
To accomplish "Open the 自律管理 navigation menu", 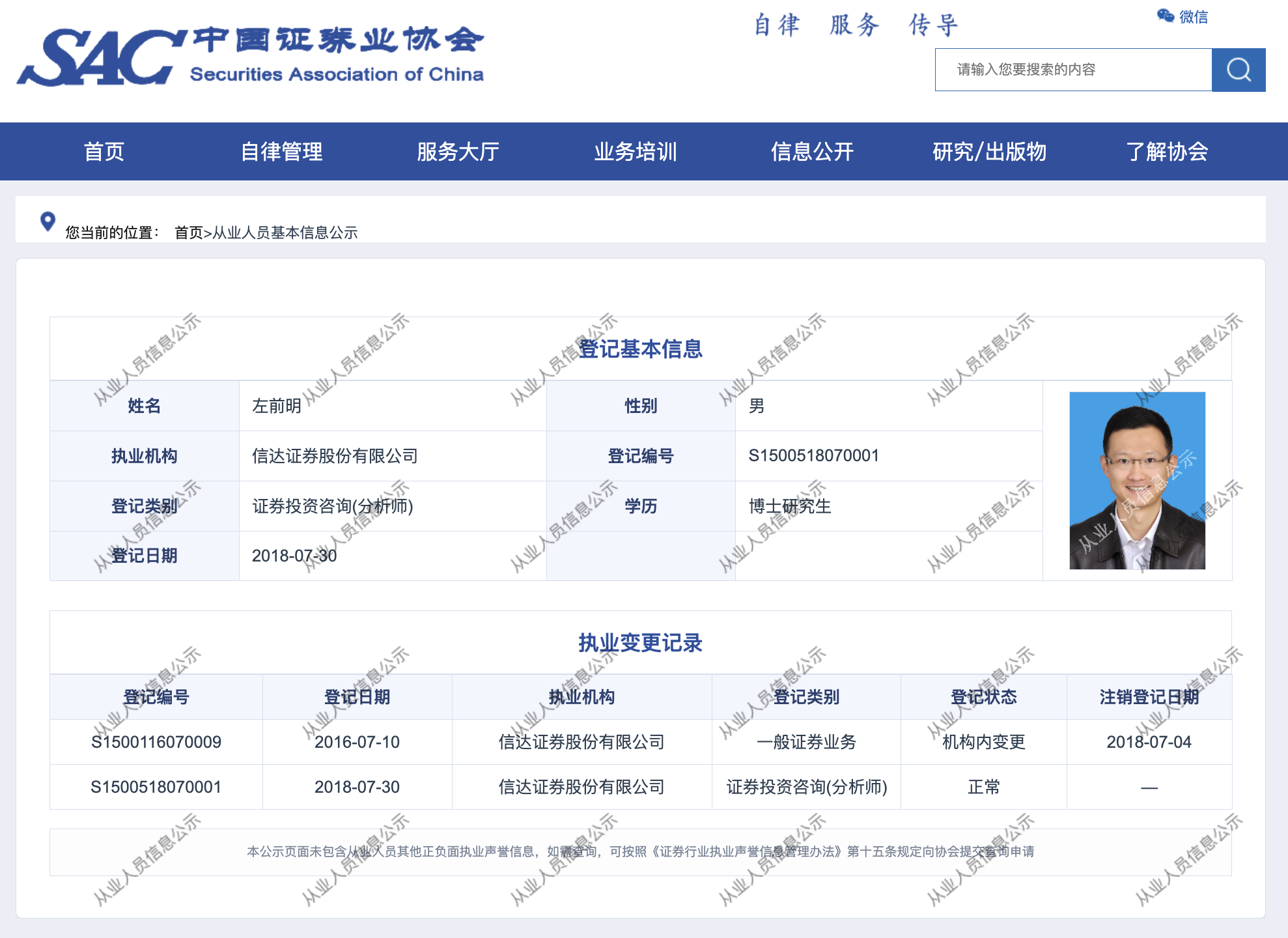I will 281,152.
